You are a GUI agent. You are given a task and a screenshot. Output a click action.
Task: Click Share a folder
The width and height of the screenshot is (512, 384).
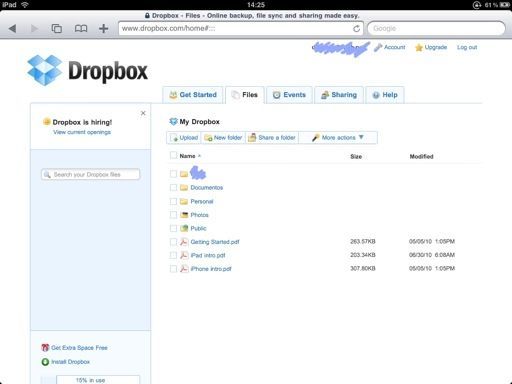[x=272, y=138]
